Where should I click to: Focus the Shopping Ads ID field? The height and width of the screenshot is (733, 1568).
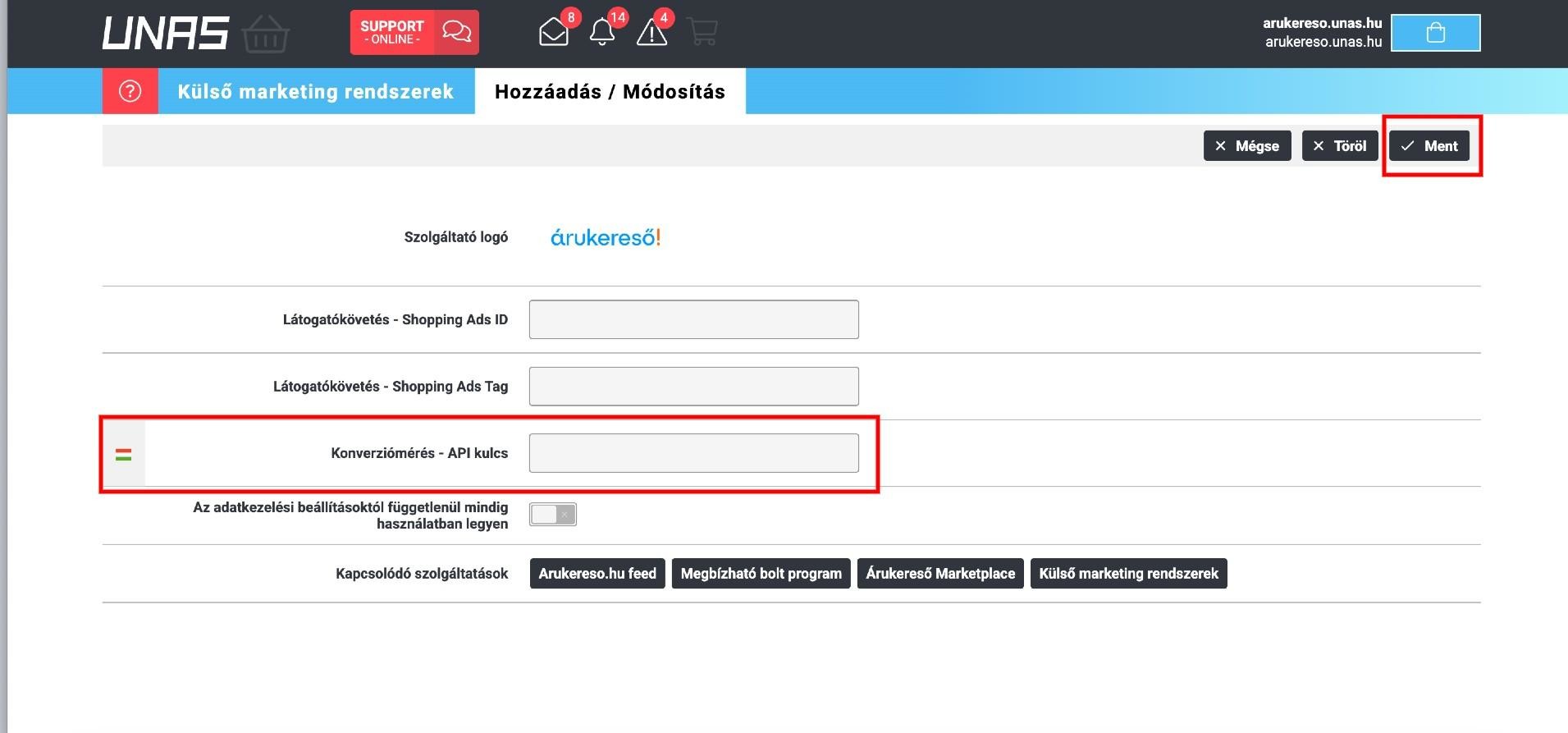point(694,319)
